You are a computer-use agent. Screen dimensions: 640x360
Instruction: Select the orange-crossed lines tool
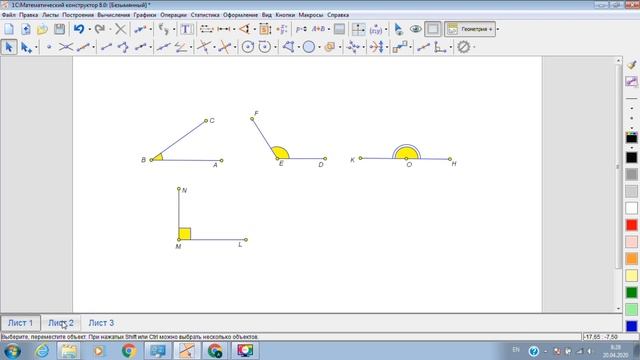(x=224, y=47)
